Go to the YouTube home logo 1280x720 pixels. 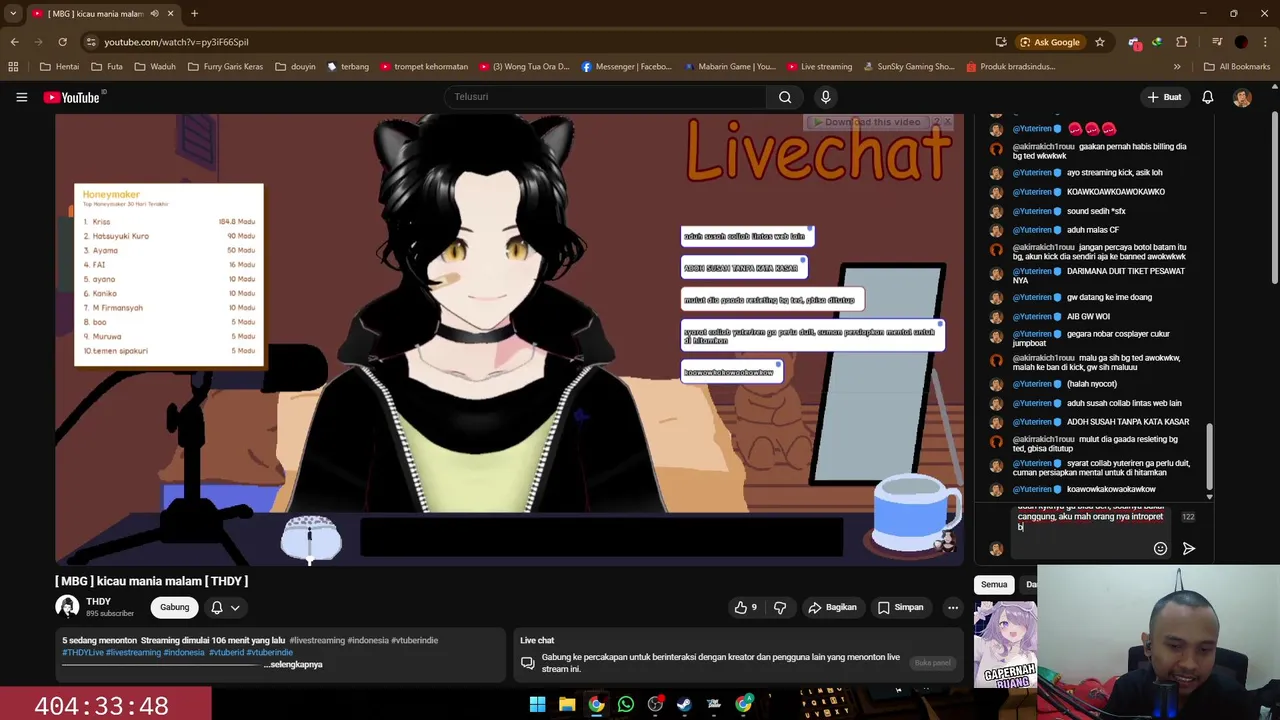72,97
